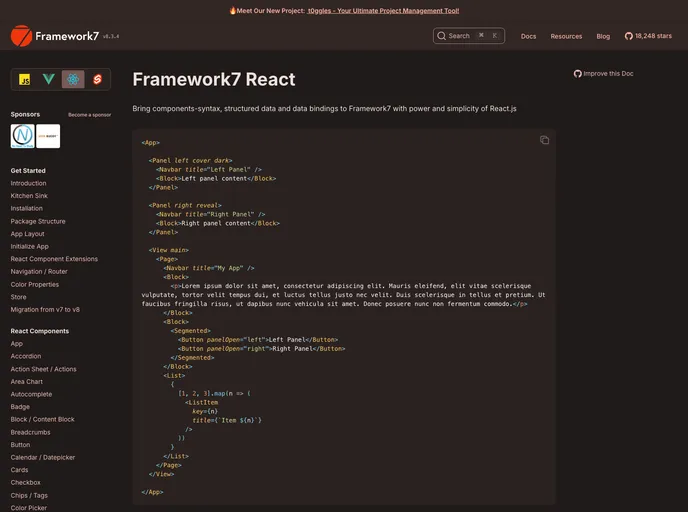Open the App component page
The image size is (688, 512).
[17, 344]
